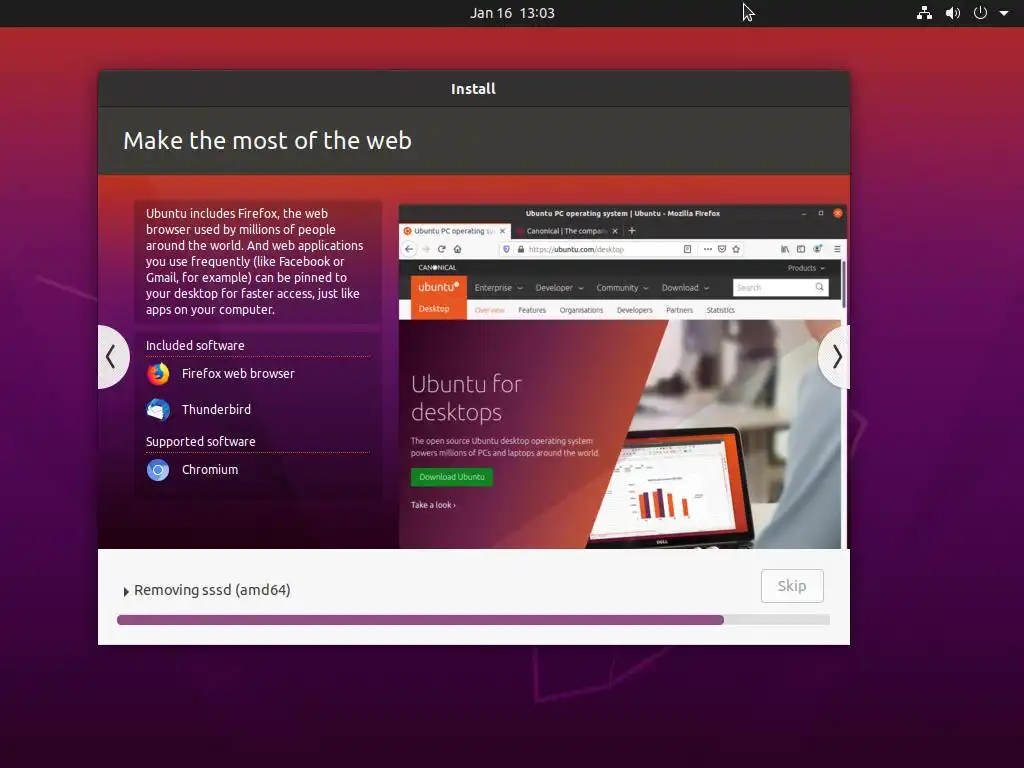Click the new tab plus icon
The image size is (1024, 768).
point(632,231)
